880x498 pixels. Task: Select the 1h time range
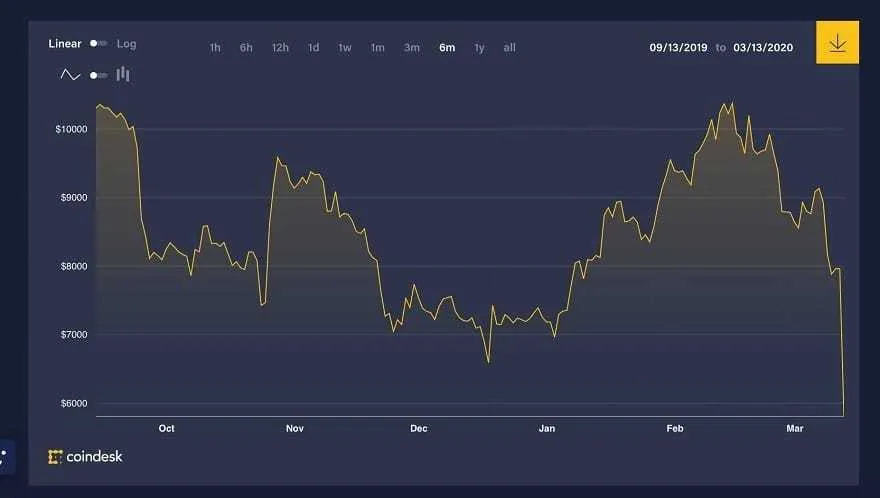tap(215, 48)
